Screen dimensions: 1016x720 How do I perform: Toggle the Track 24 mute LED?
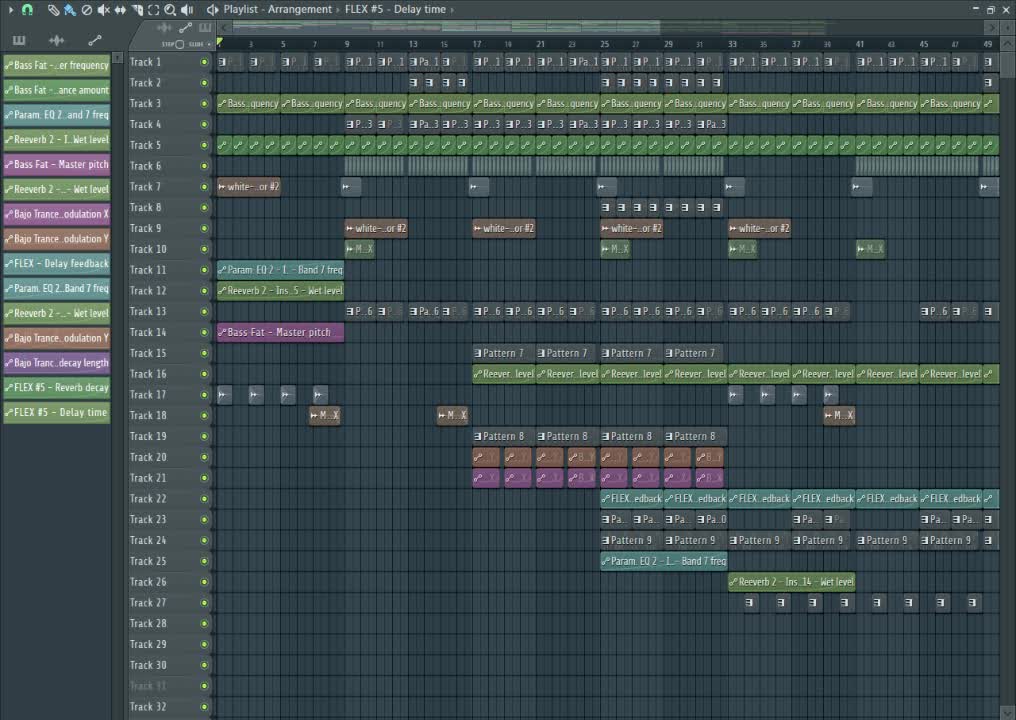[204, 540]
